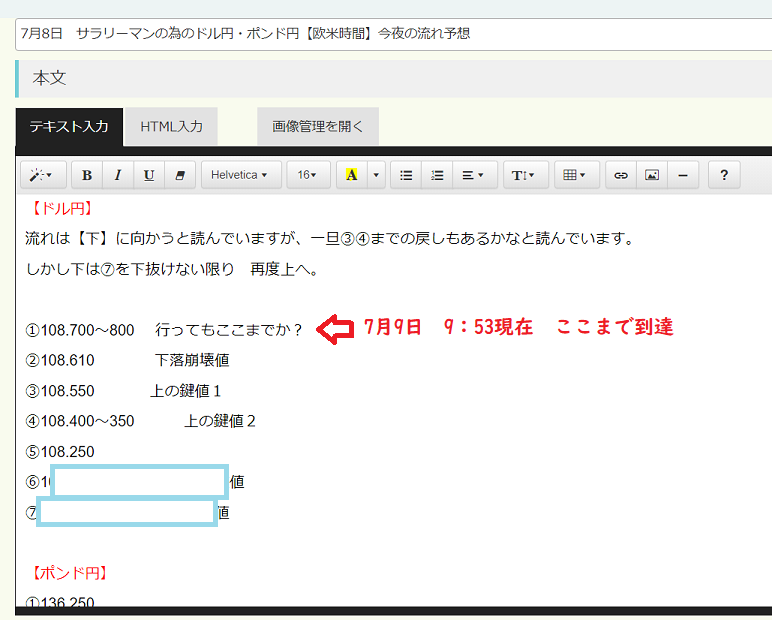Open the magic wand style menu

point(43,175)
